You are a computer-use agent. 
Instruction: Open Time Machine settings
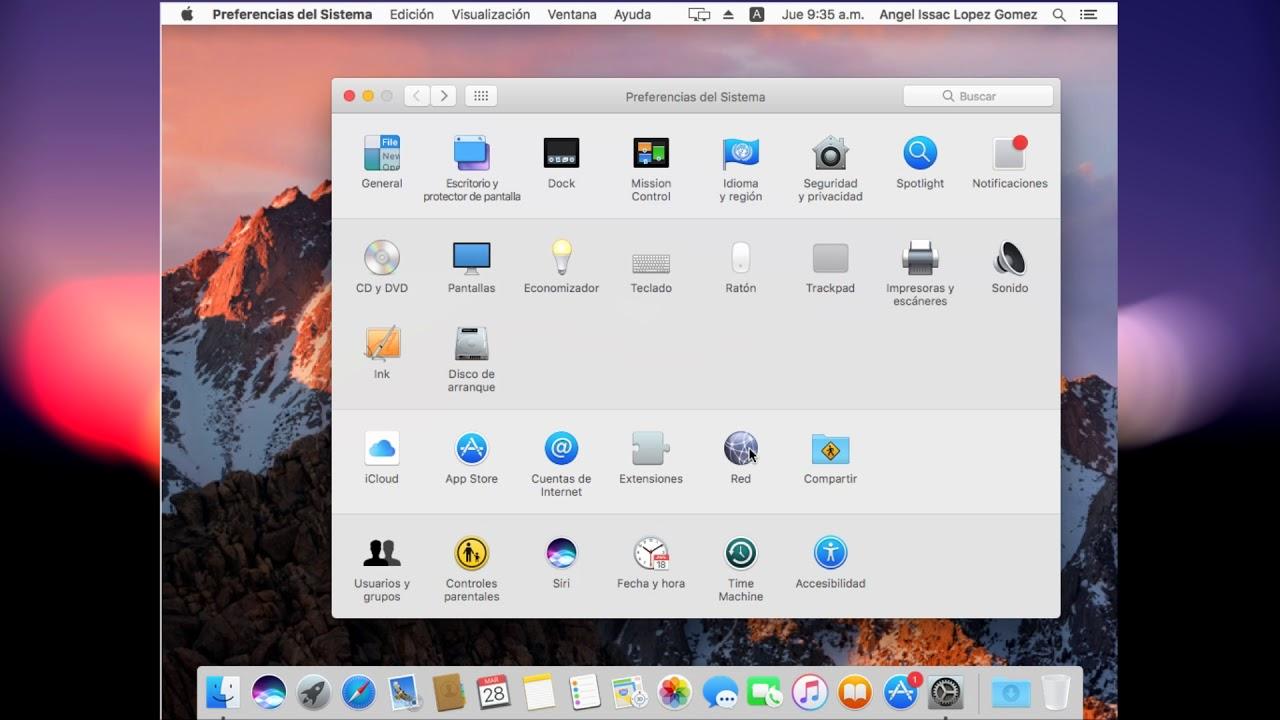click(x=740, y=552)
